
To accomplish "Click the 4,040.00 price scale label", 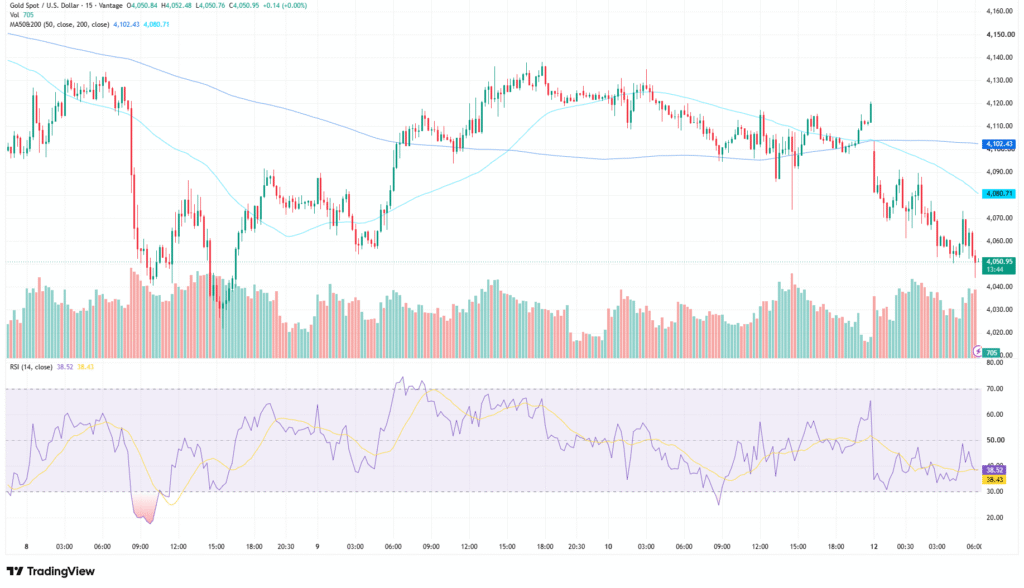I will pyautogui.click(x=1000, y=287).
